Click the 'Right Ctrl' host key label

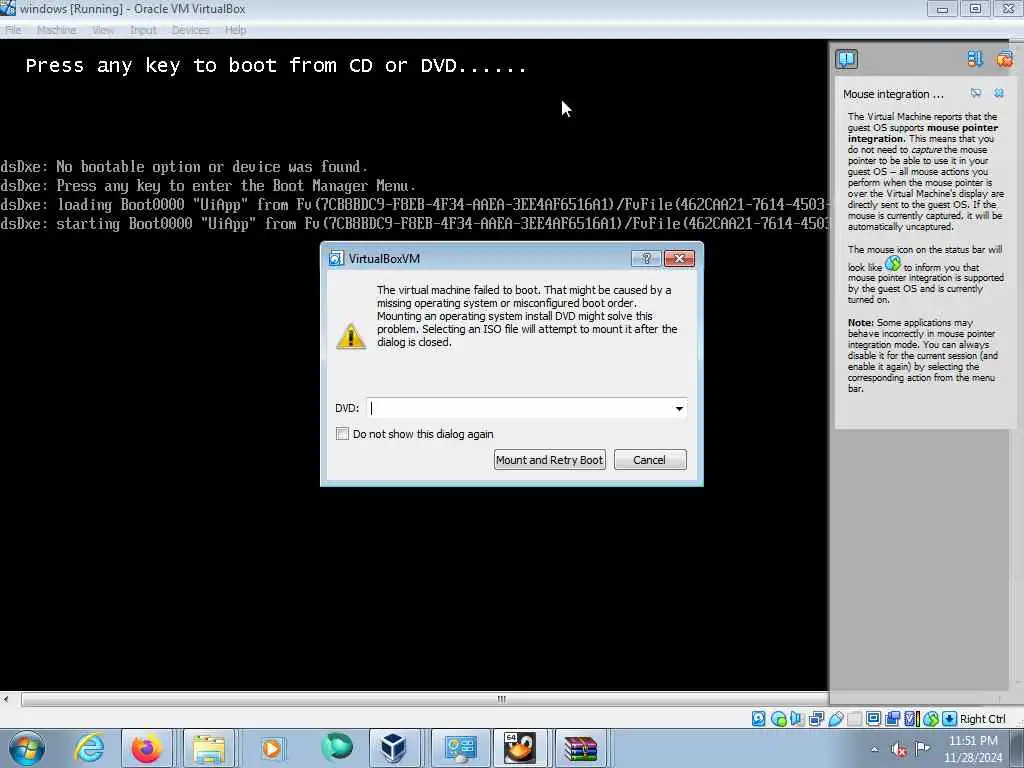pos(982,719)
